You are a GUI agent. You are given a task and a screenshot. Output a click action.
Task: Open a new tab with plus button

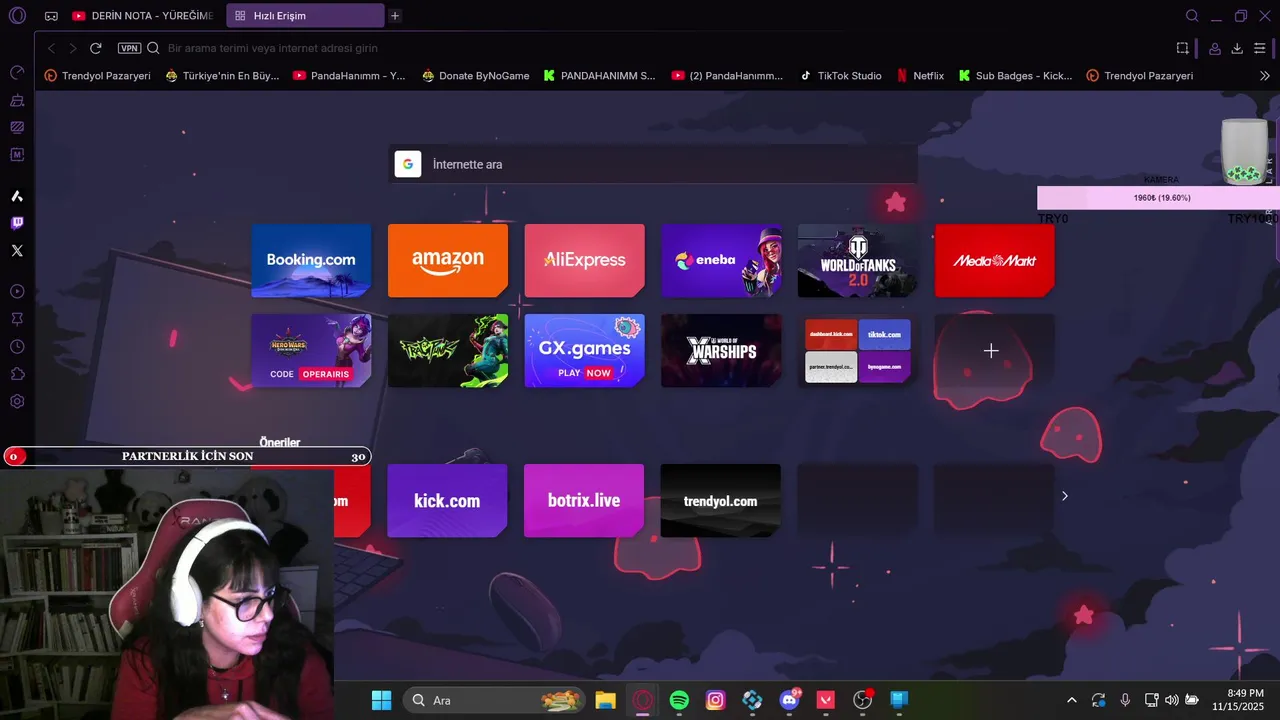[x=395, y=16]
